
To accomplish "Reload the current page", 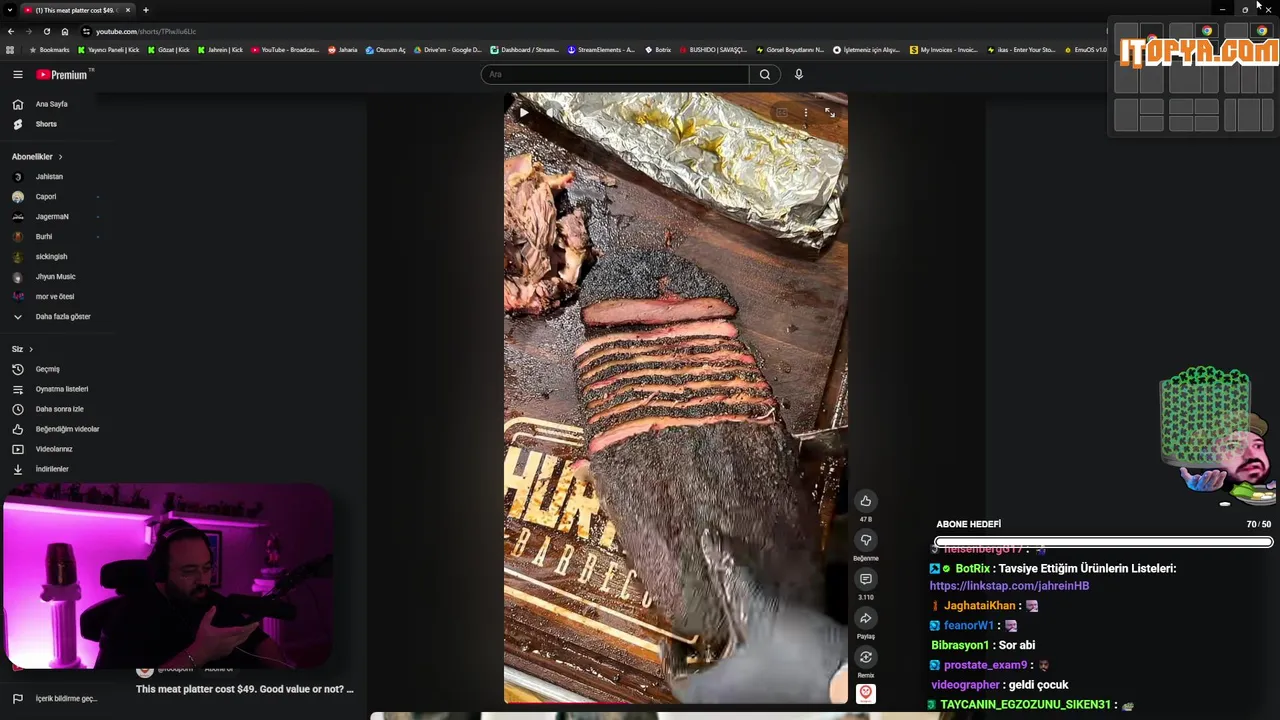I will 46,31.
